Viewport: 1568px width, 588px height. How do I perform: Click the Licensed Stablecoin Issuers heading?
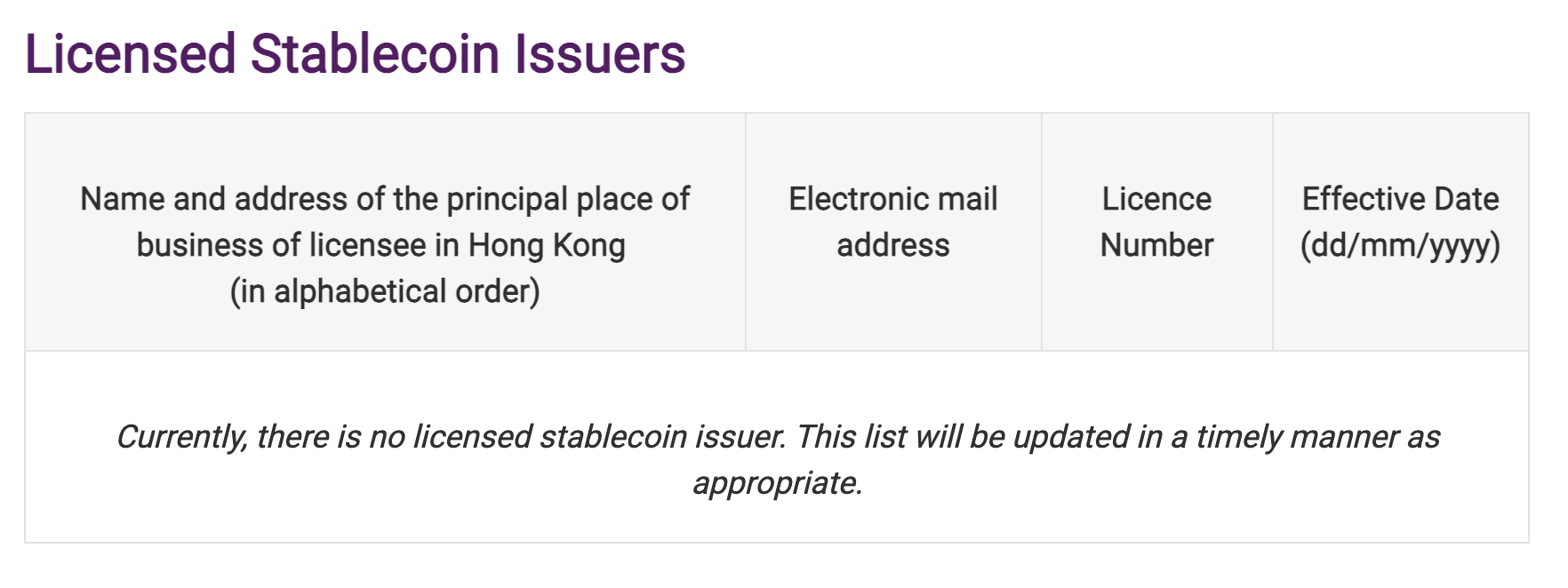click(355, 53)
